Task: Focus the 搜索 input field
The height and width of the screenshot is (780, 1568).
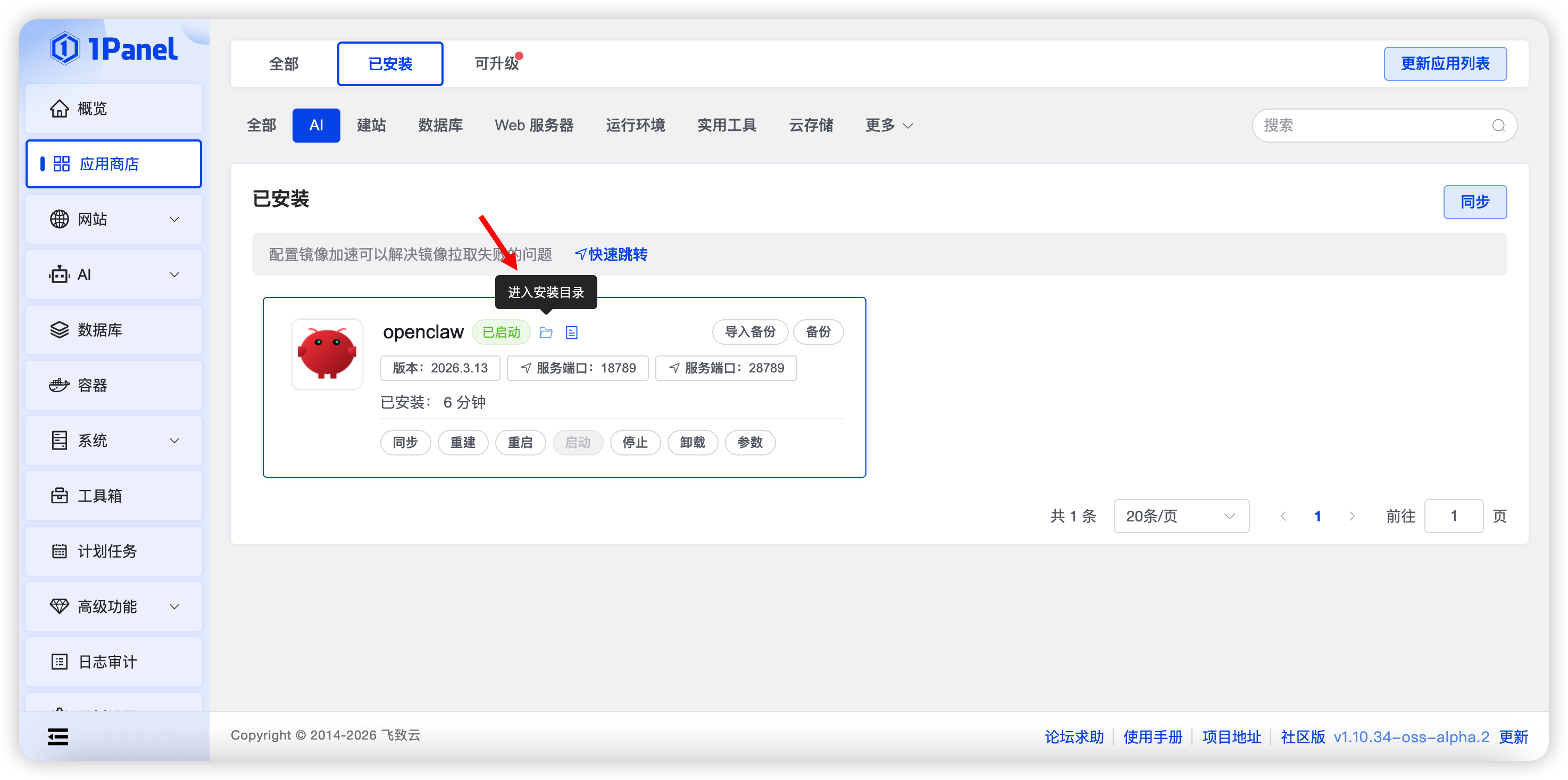Action: (x=1370, y=126)
